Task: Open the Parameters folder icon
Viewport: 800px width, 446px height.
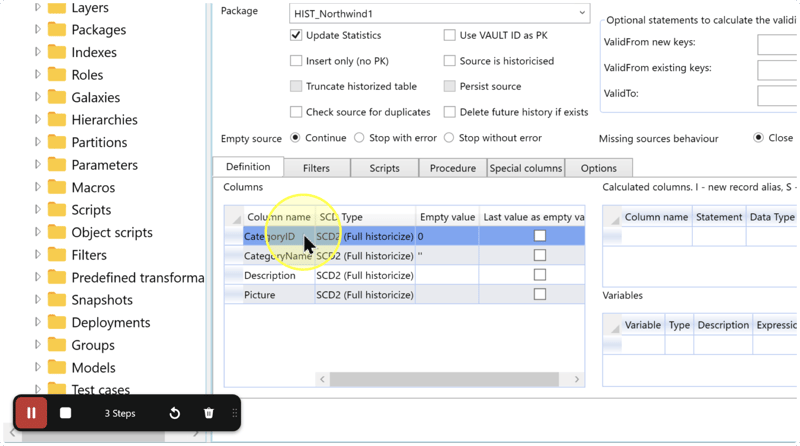Action: coord(57,165)
